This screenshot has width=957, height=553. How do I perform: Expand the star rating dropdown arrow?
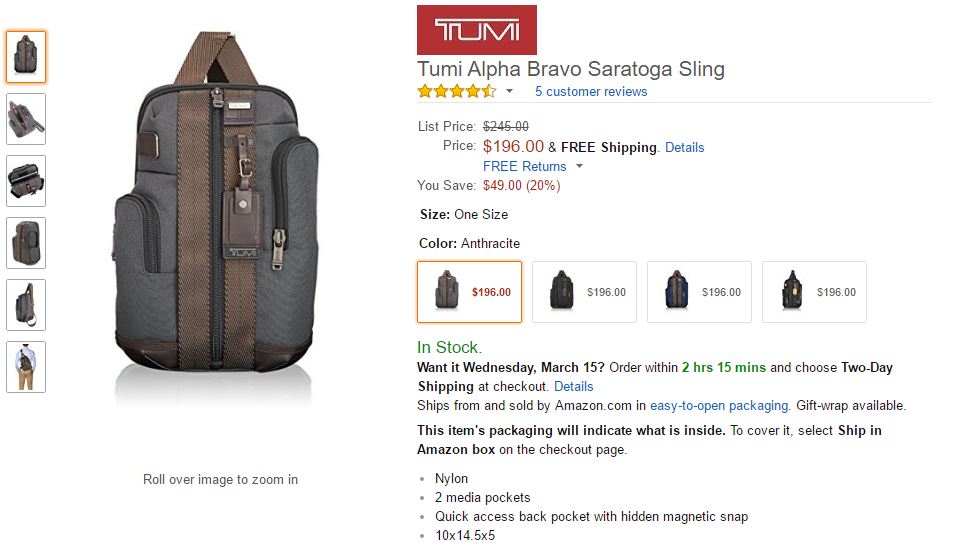point(509,91)
